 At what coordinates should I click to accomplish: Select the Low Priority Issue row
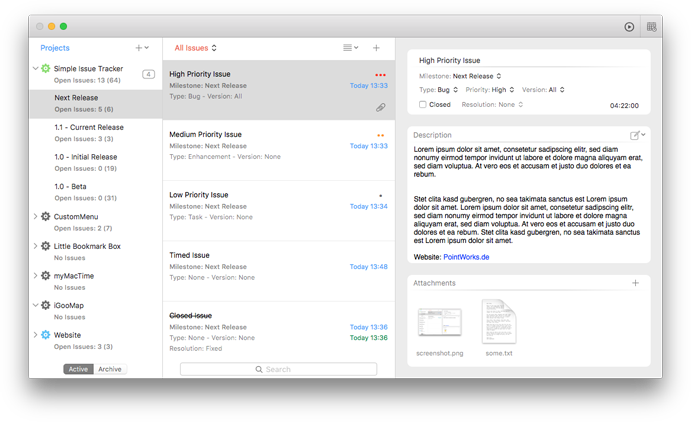coord(279,211)
